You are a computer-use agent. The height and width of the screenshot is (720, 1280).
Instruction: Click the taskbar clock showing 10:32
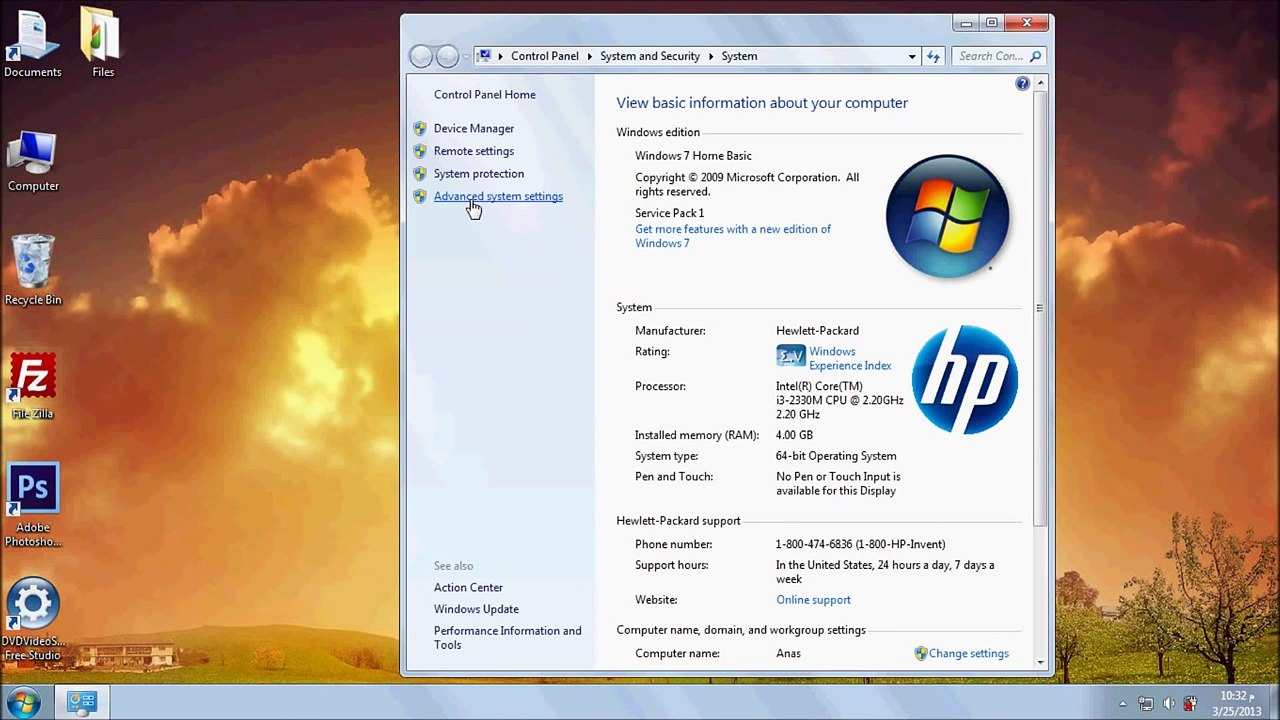[x=1236, y=703]
